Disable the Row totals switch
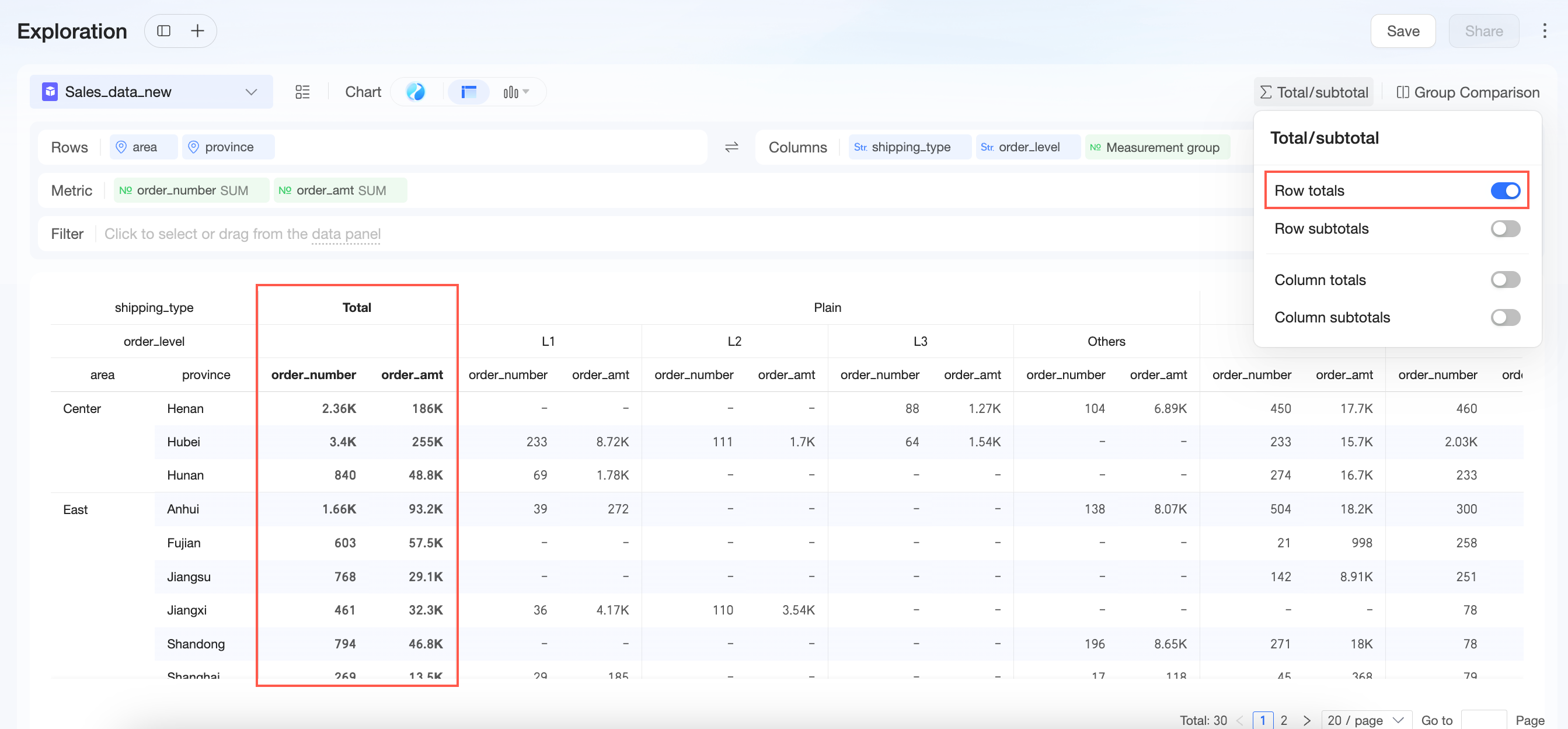Viewport: 1568px width, 729px height. 1506,190
